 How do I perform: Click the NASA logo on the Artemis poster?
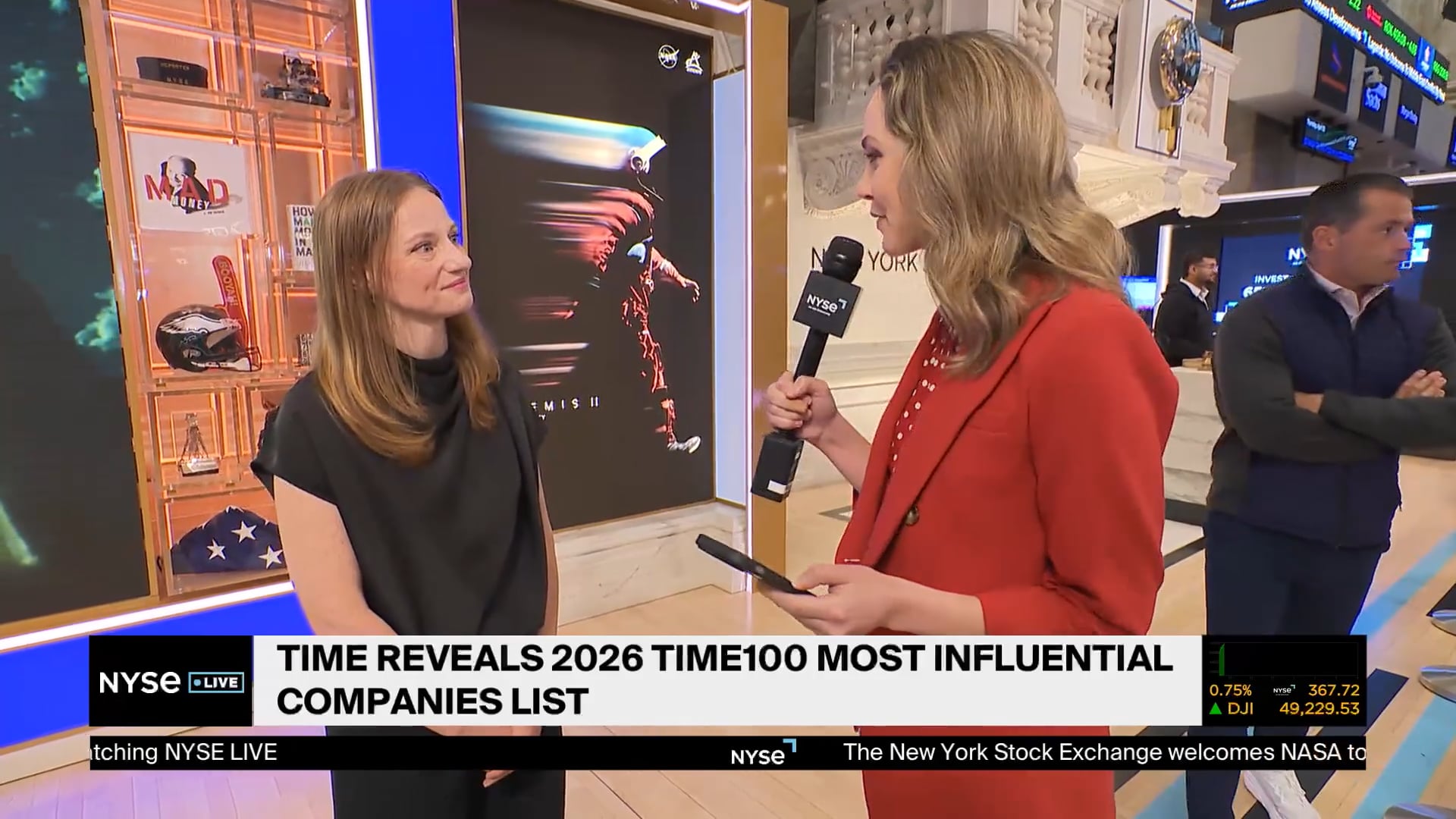point(668,56)
